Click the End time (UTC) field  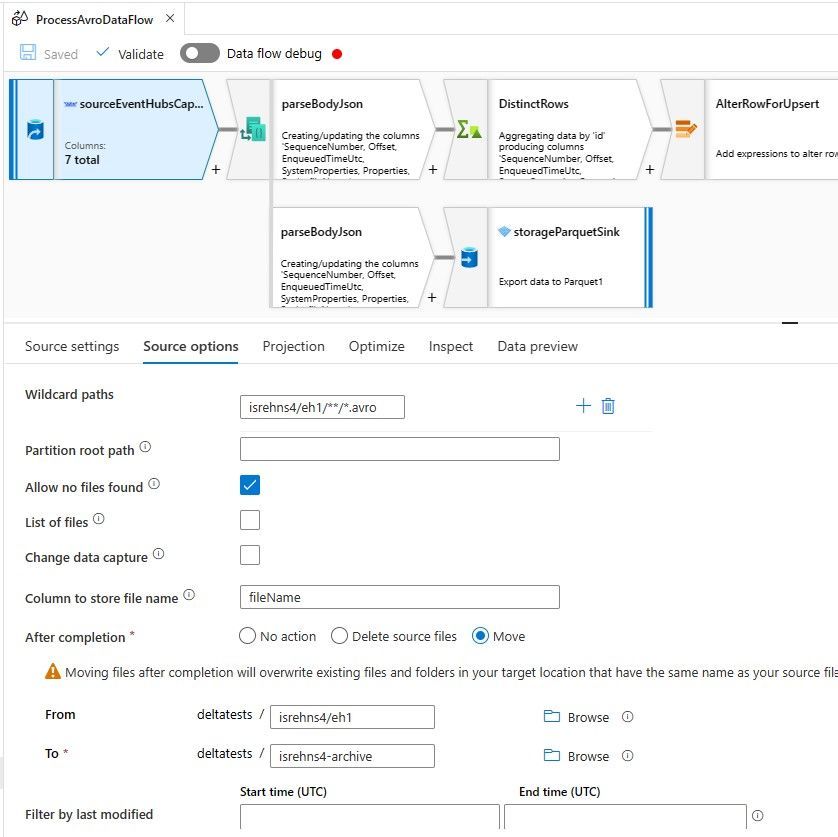[625, 816]
